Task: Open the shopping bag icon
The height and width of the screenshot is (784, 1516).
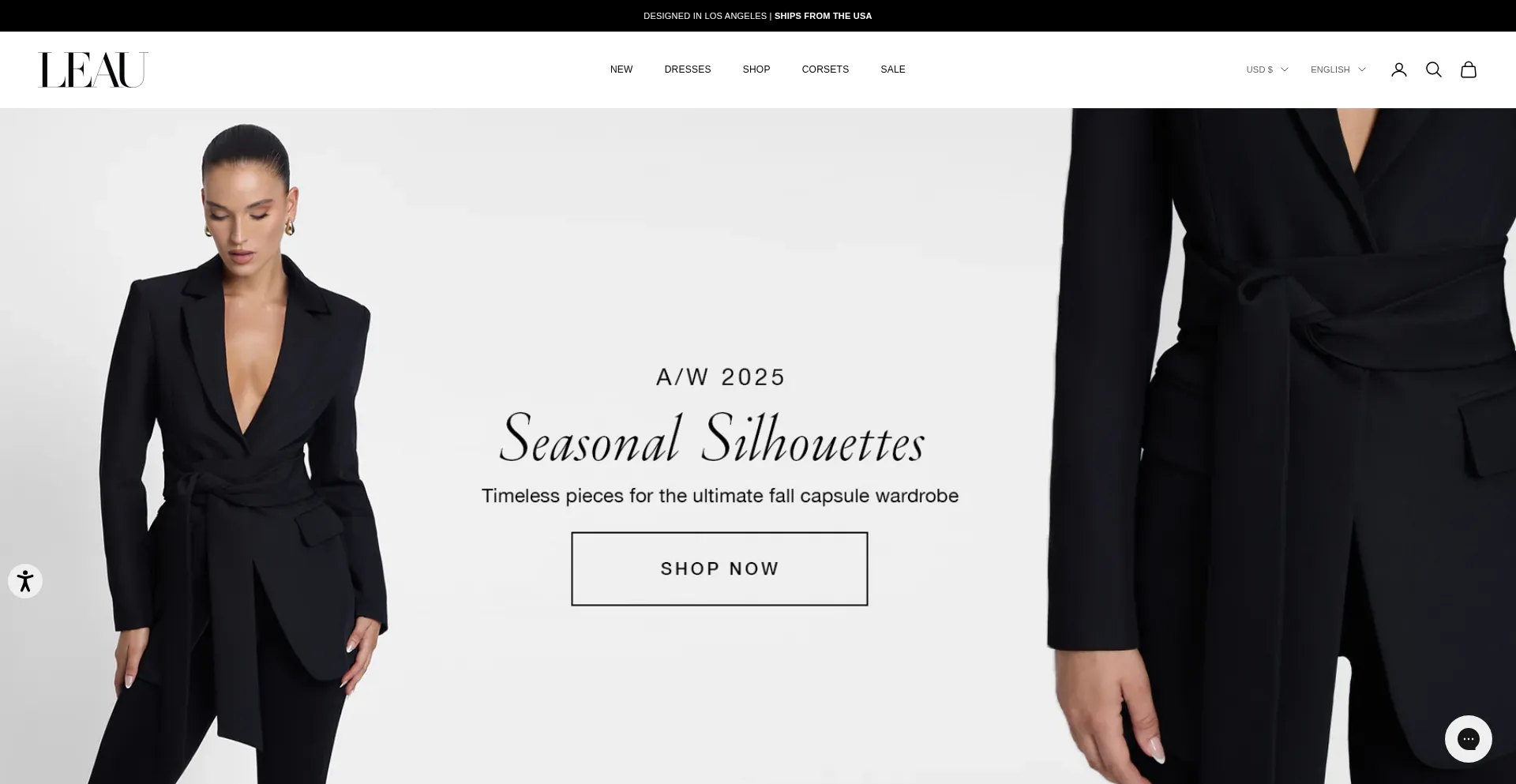Action: point(1469,69)
